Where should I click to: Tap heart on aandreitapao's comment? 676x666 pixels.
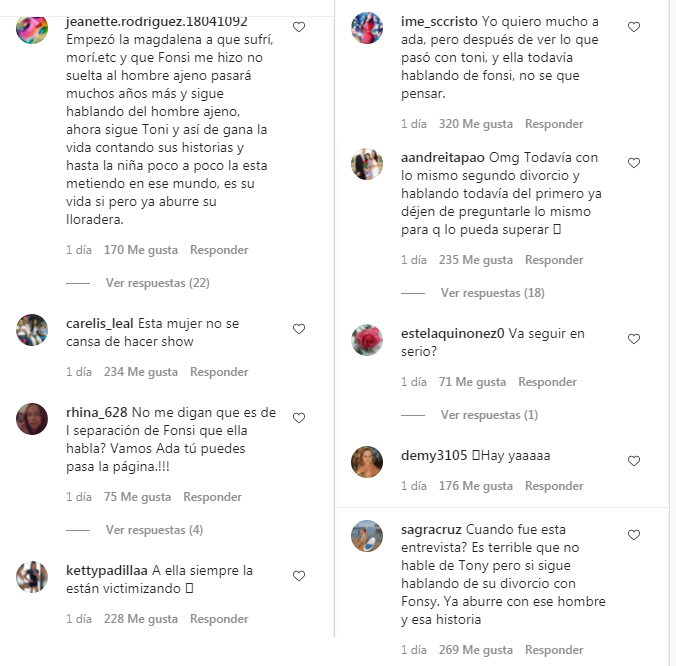click(x=633, y=162)
